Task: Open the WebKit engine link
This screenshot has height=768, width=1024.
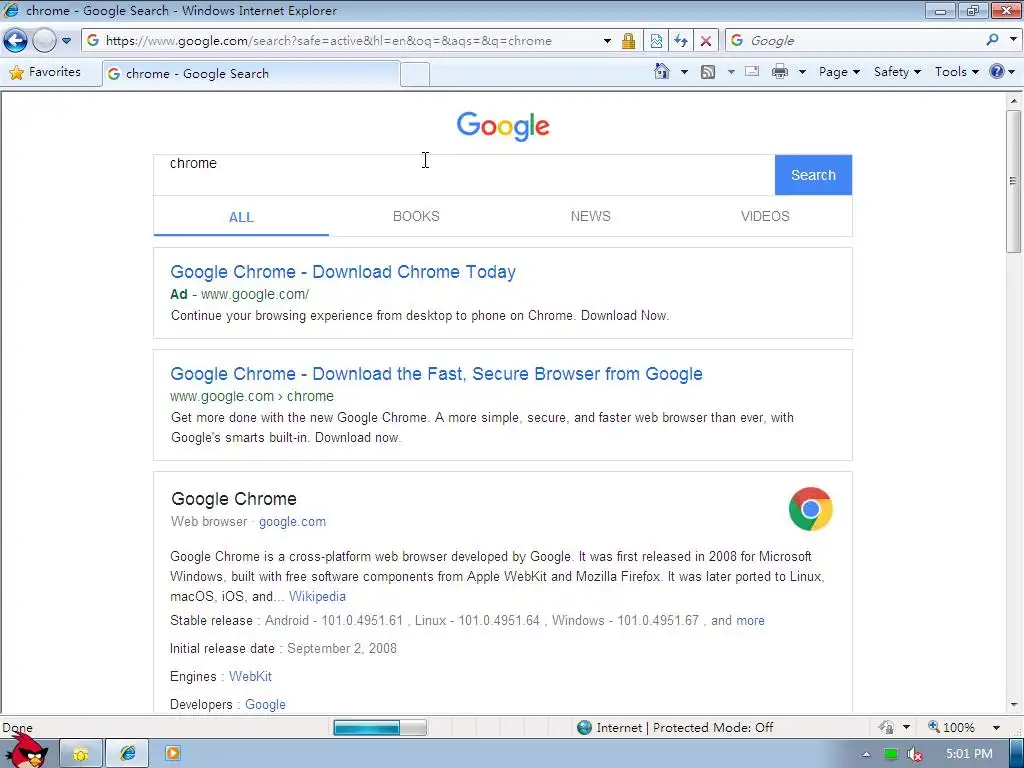Action: 250,677
